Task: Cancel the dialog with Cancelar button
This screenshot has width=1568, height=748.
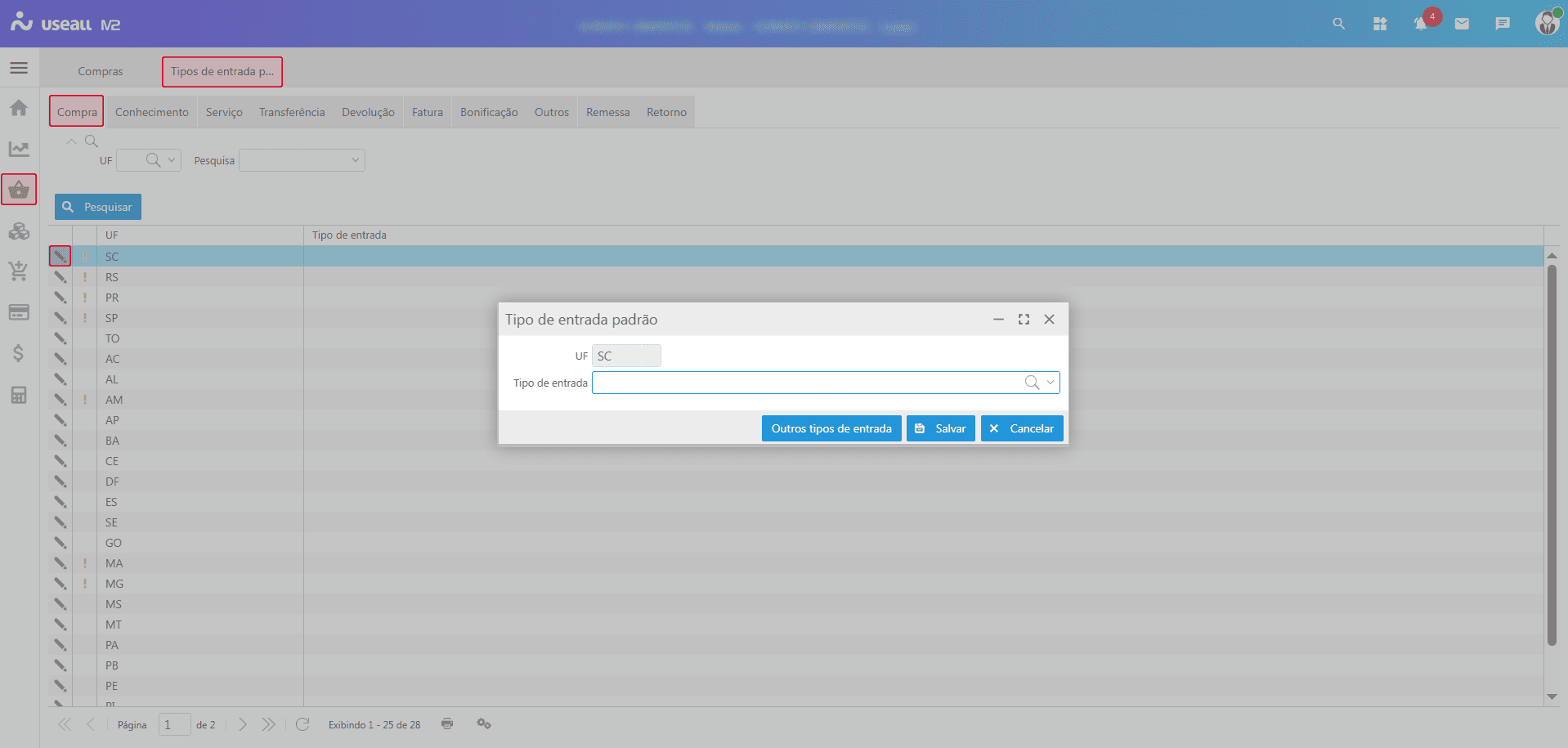Action: 1022,428
